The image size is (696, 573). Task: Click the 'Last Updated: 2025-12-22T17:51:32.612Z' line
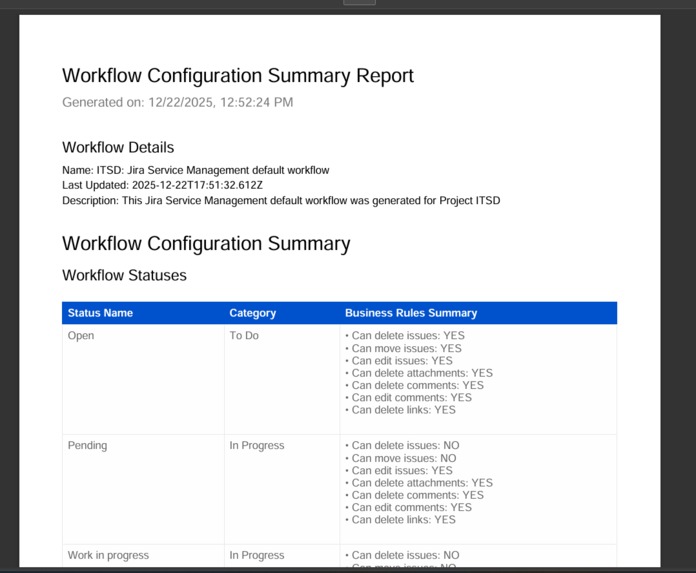(162, 185)
